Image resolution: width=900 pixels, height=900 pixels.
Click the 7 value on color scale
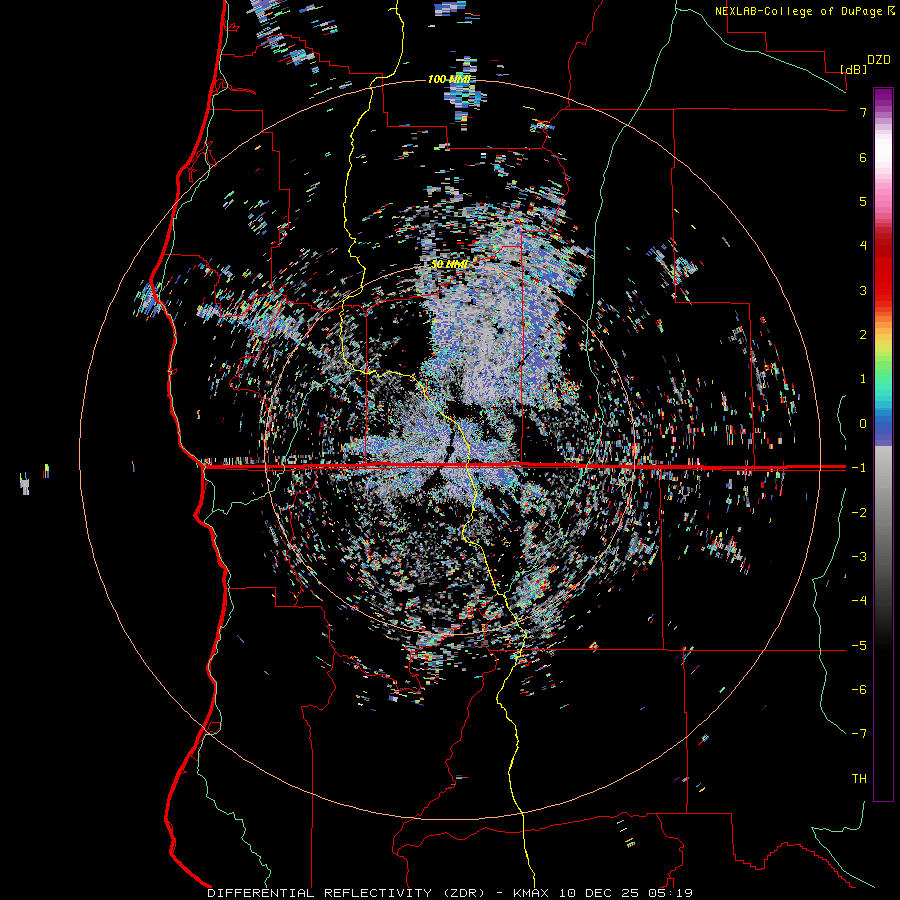pos(863,112)
